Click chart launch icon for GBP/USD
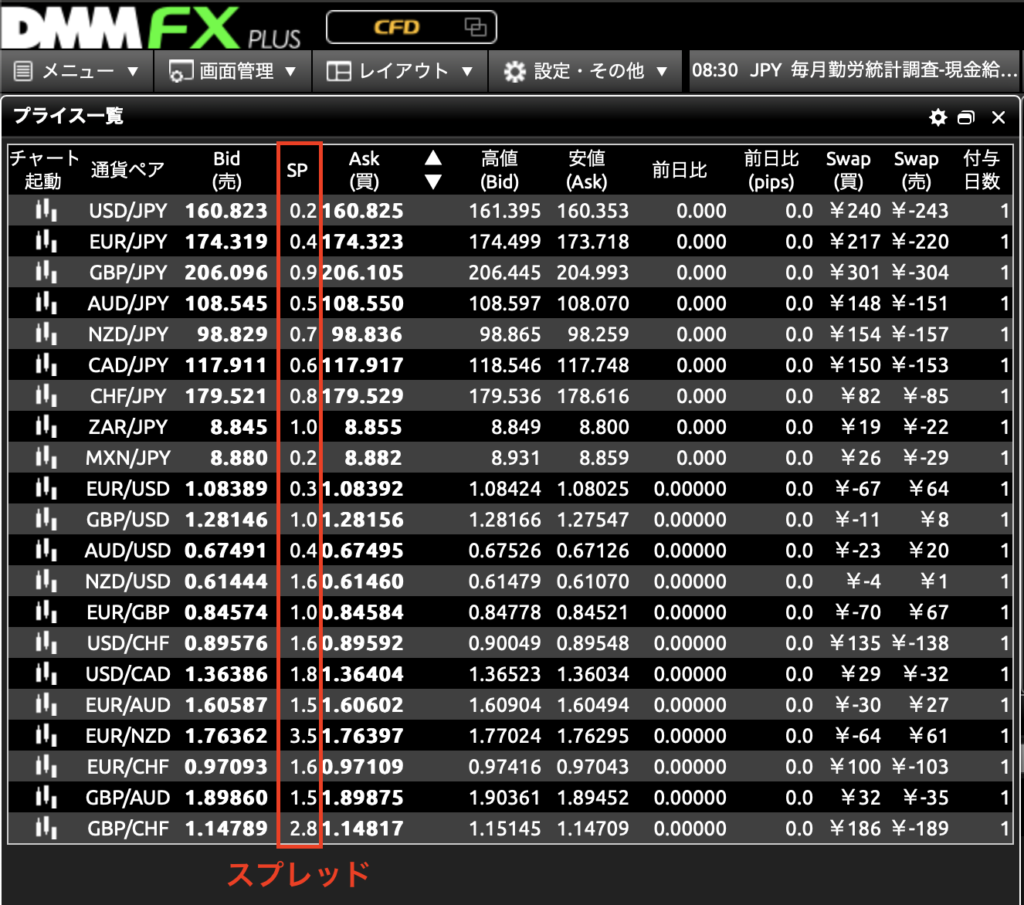 (45, 520)
